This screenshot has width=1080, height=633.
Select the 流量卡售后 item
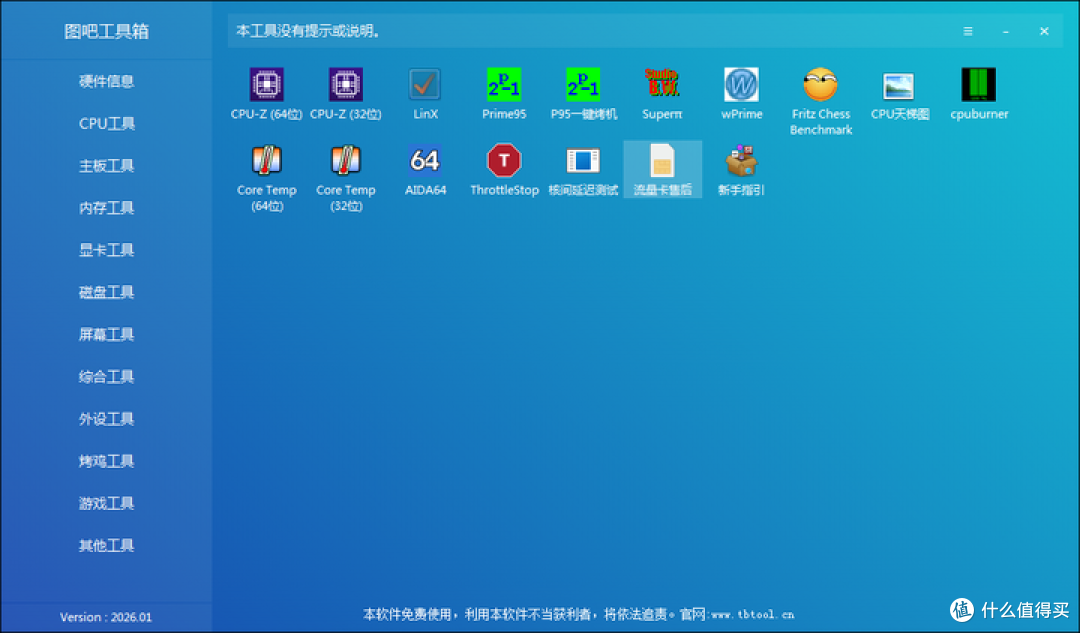pyautogui.click(x=663, y=170)
